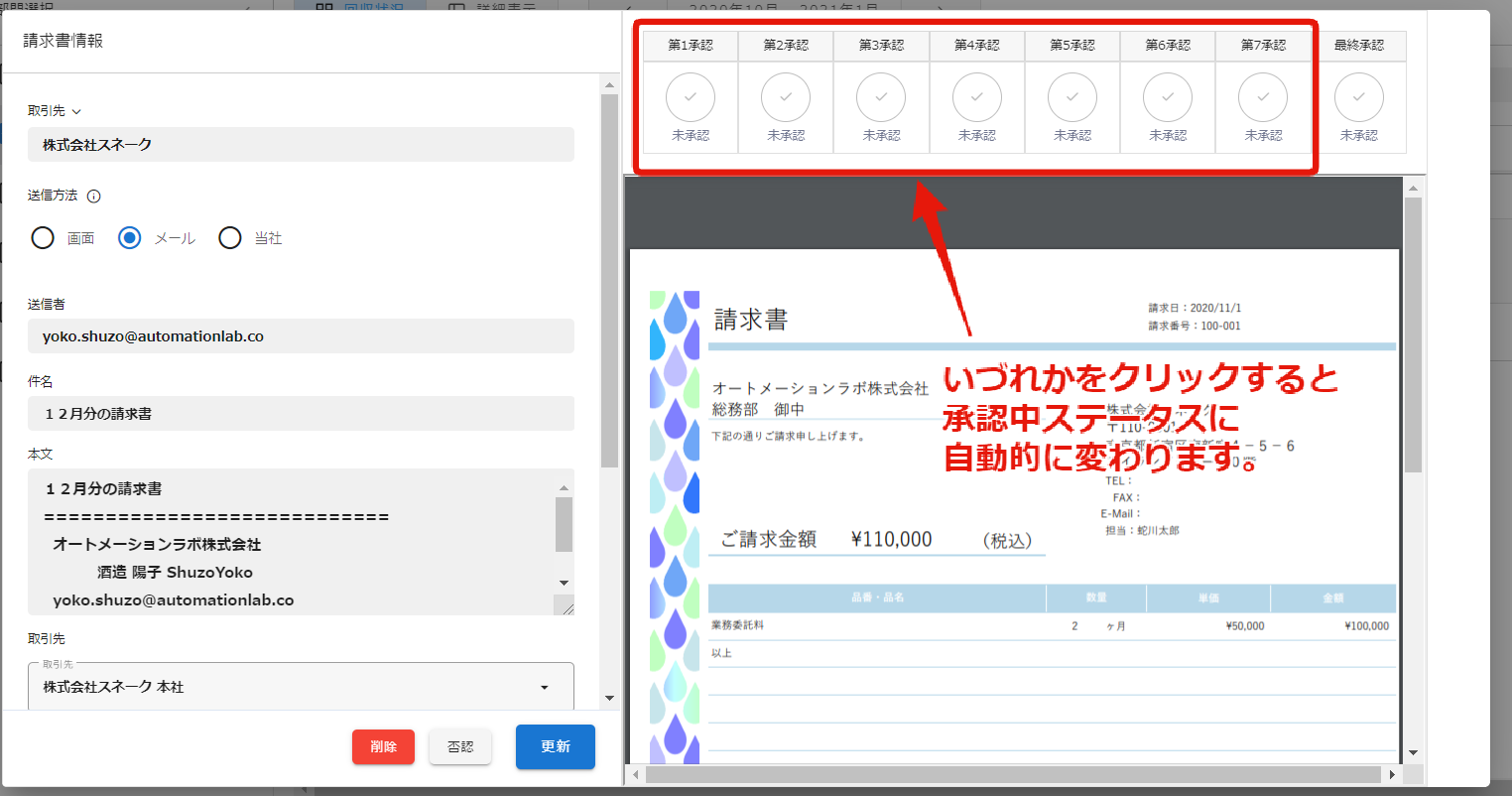Click the form panel scrollbar down arrow

pos(609,699)
